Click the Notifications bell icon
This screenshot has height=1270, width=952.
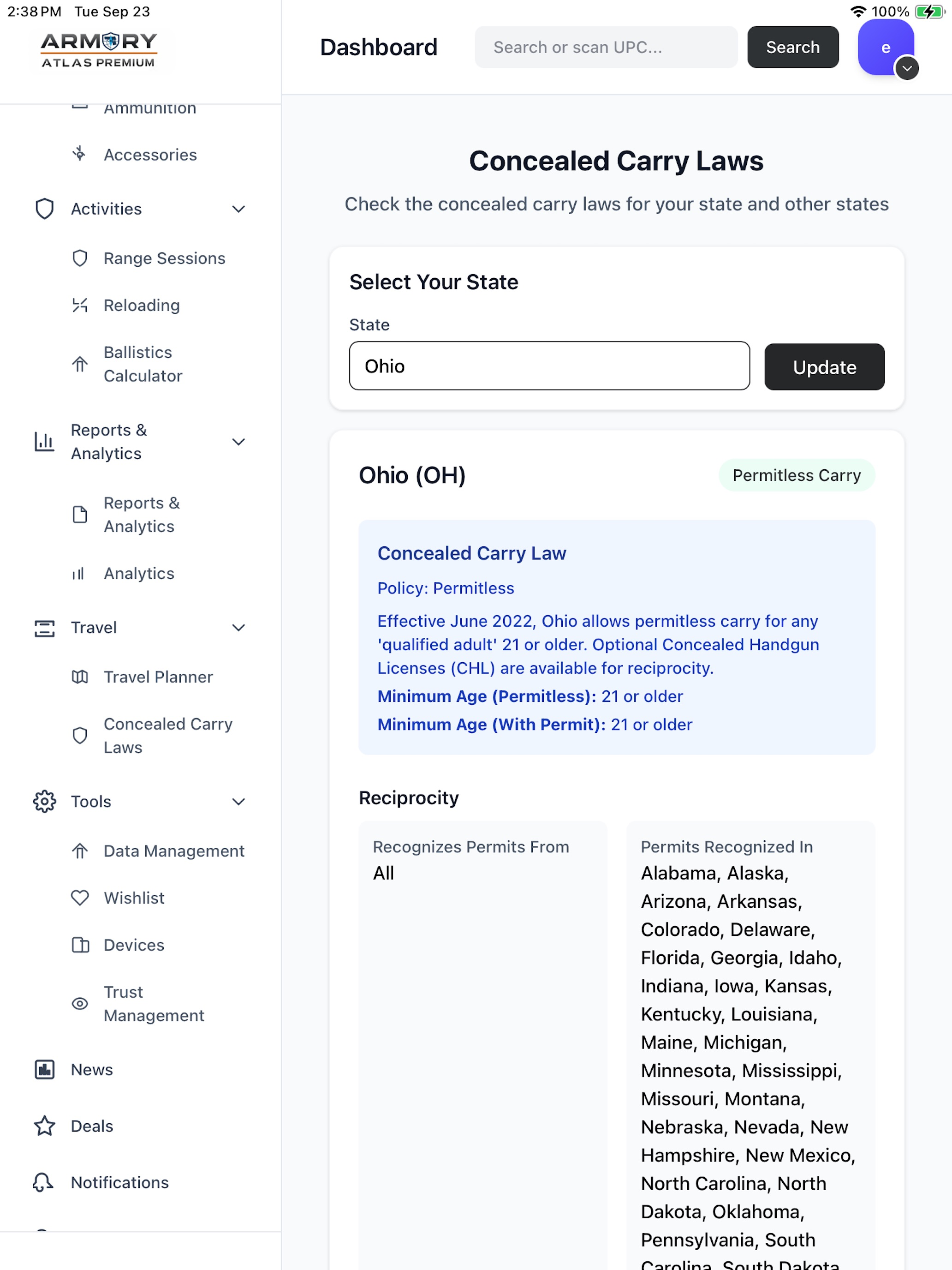pos(44,1182)
